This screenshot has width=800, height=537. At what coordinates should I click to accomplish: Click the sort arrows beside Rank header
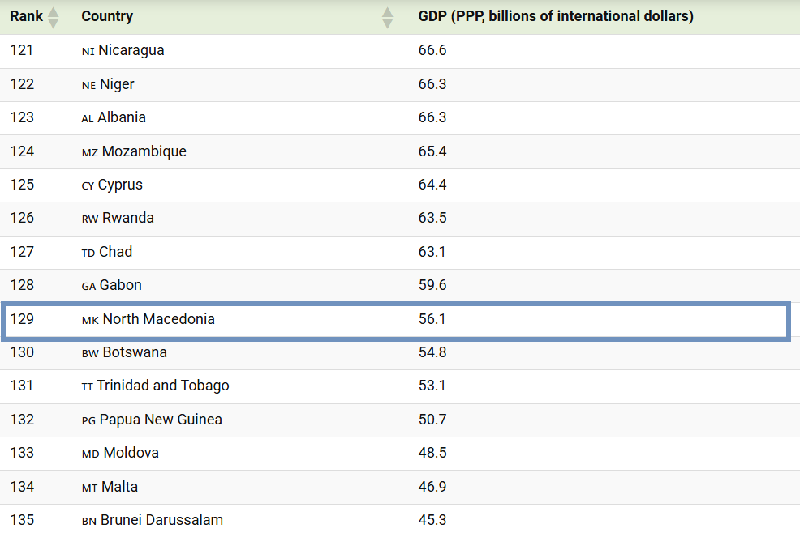click(53, 17)
